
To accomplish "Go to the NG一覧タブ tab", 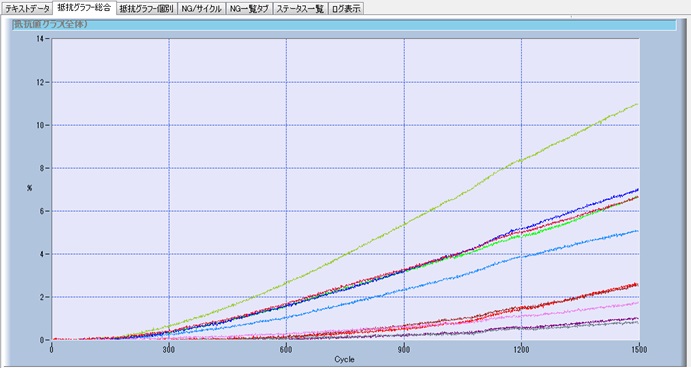I will pyautogui.click(x=249, y=8).
